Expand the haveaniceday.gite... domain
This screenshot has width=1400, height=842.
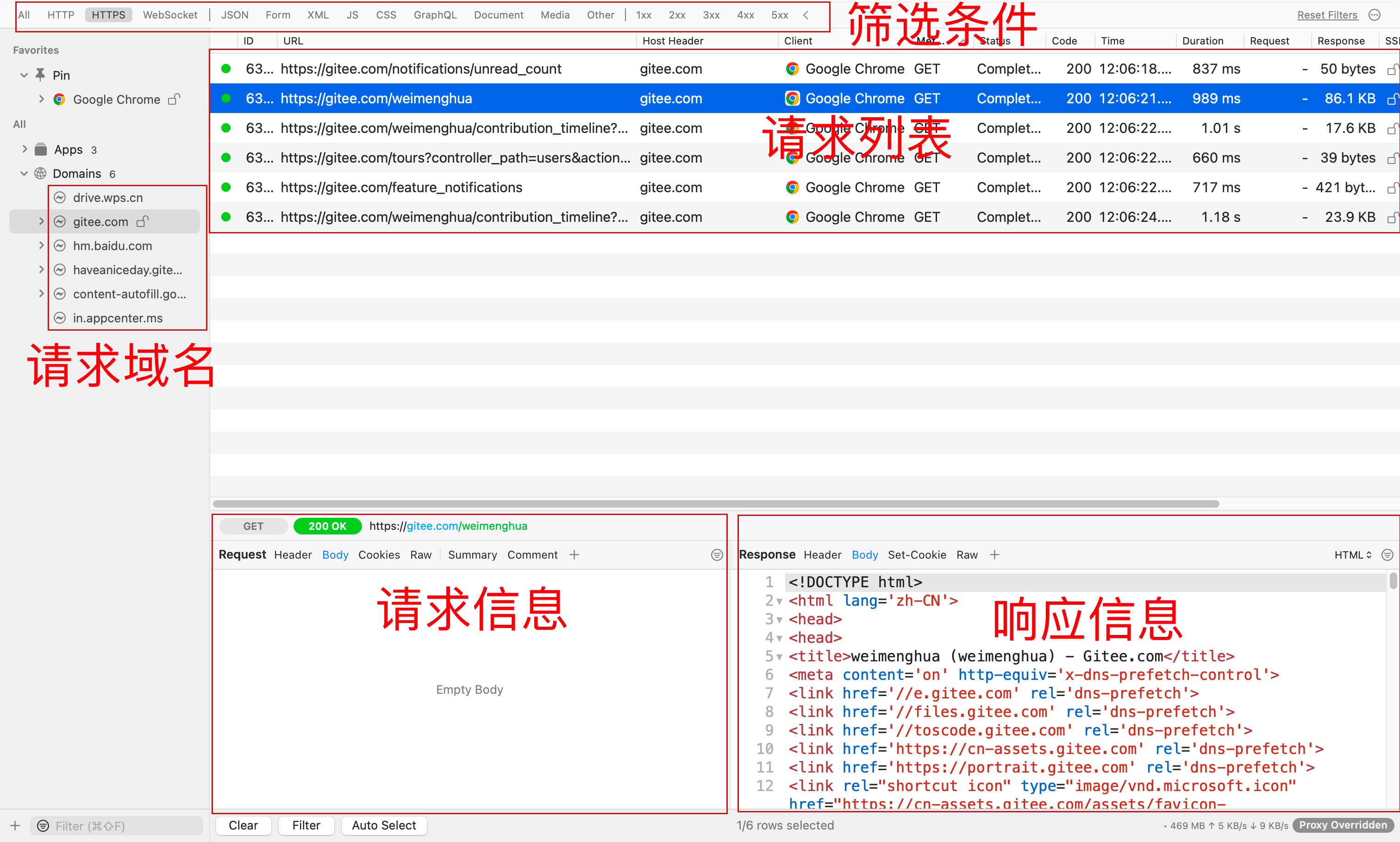pos(41,270)
